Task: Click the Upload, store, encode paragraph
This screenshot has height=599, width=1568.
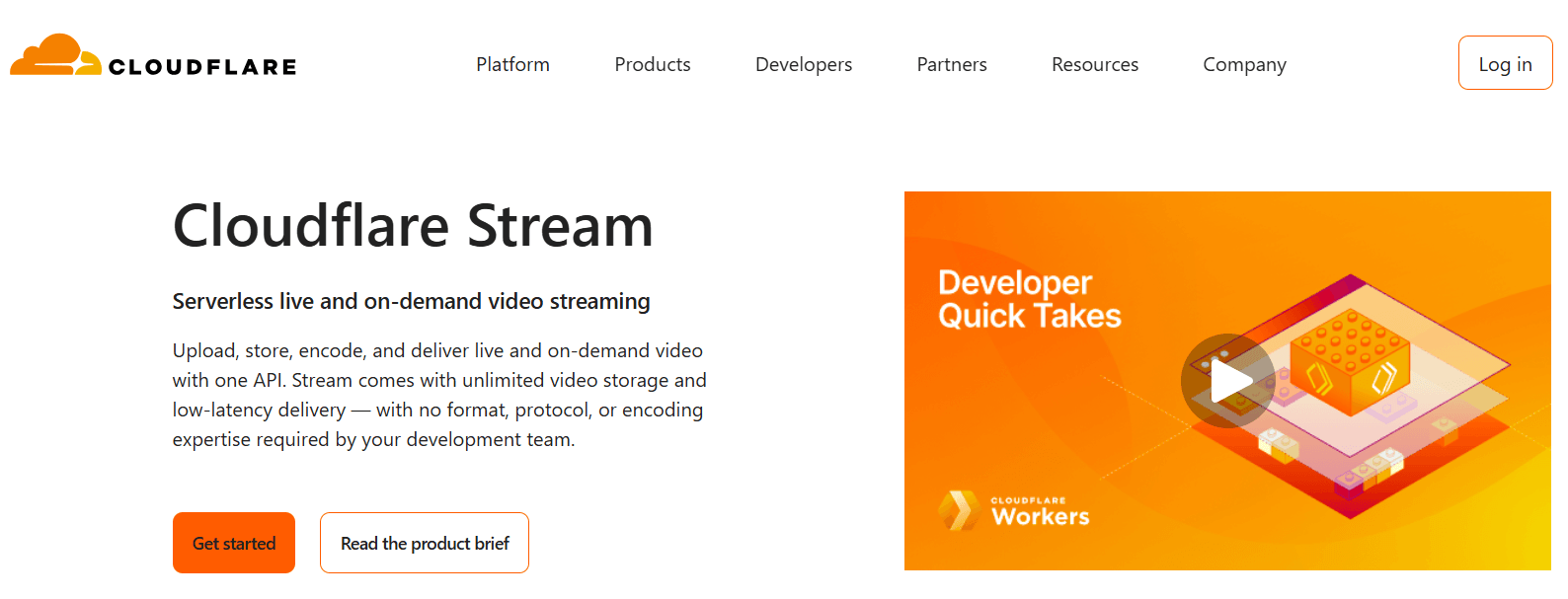Action: [x=439, y=395]
